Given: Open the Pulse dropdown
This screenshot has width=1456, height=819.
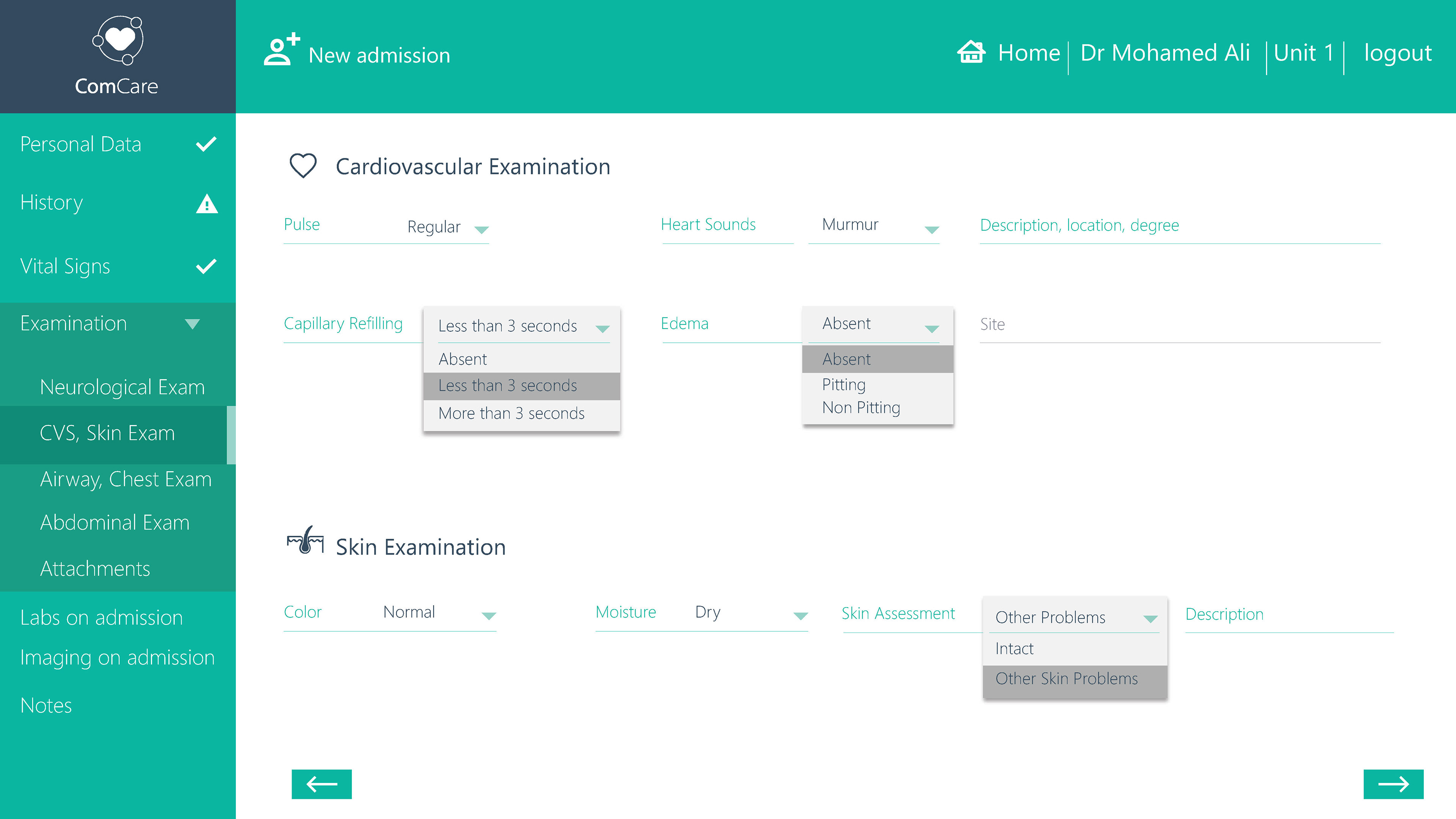Looking at the screenshot, I should 481,229.
